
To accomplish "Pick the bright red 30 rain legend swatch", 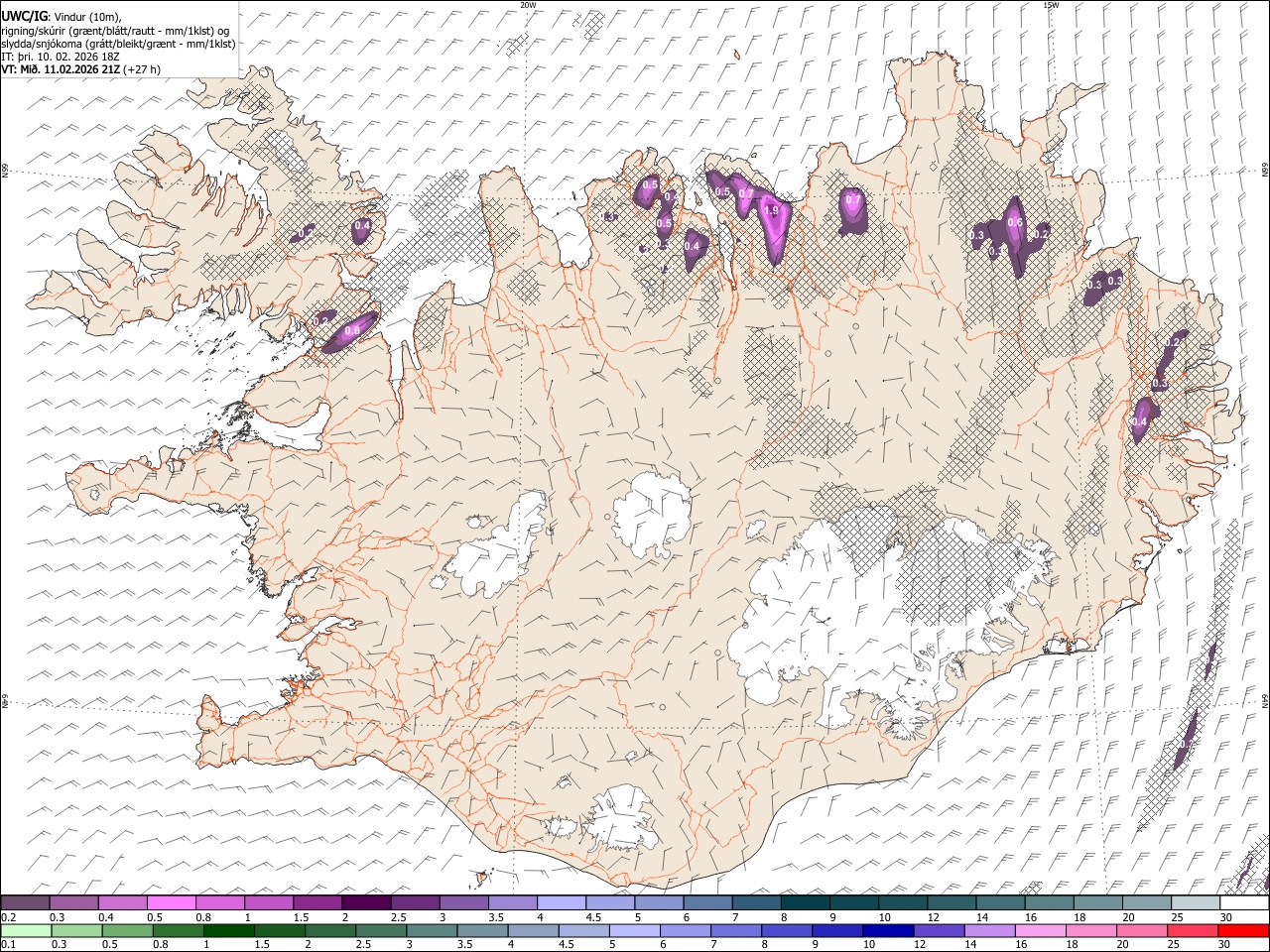I will click(1243, 930).
